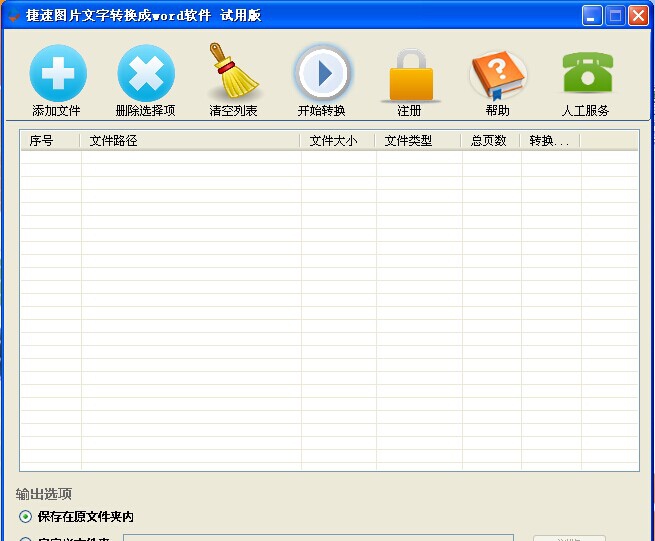Minimize the 捷速图片文字转换 window
655x541 pixels.
(x=592, y=16)
